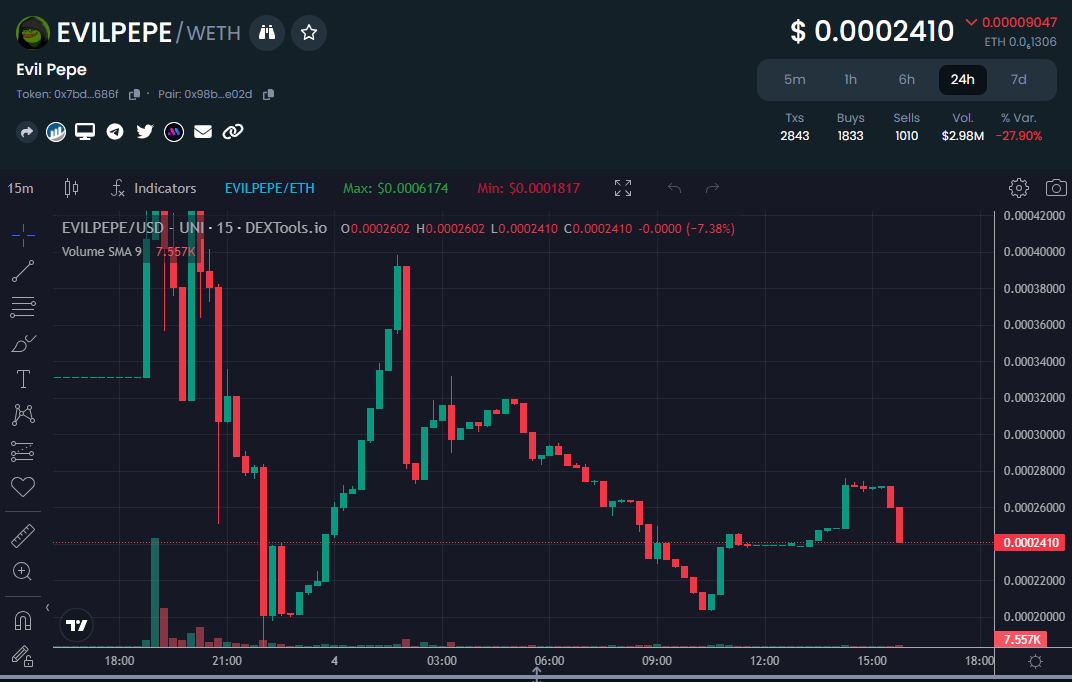The height and width of the screenshot is (682, 1072).
Task: Click the Sells value 1010
Action: pyautogui.click(x=907, y=136)
